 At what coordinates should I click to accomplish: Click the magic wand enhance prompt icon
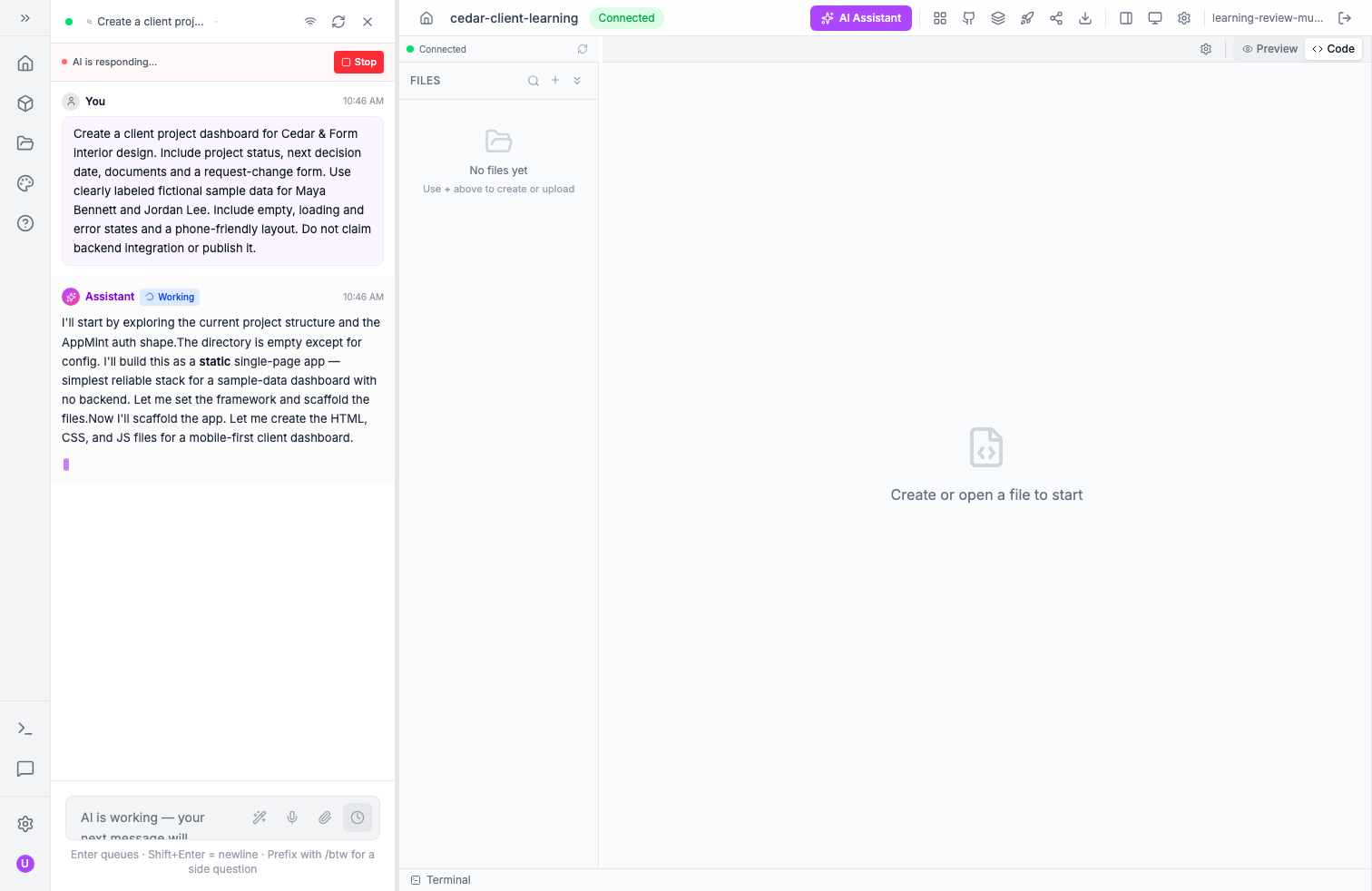pyautogui.click(x=260, y=818)
